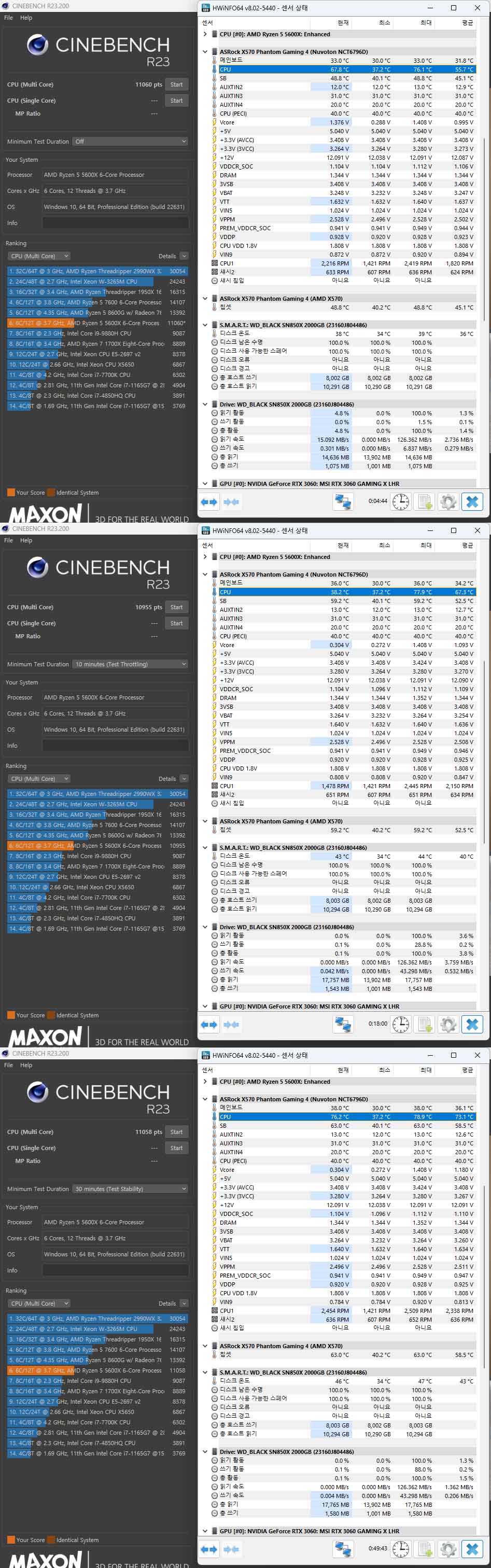Click Start next to the 10955 pts score
Screen dimensions: 491x1568
(x=176, y=608)
